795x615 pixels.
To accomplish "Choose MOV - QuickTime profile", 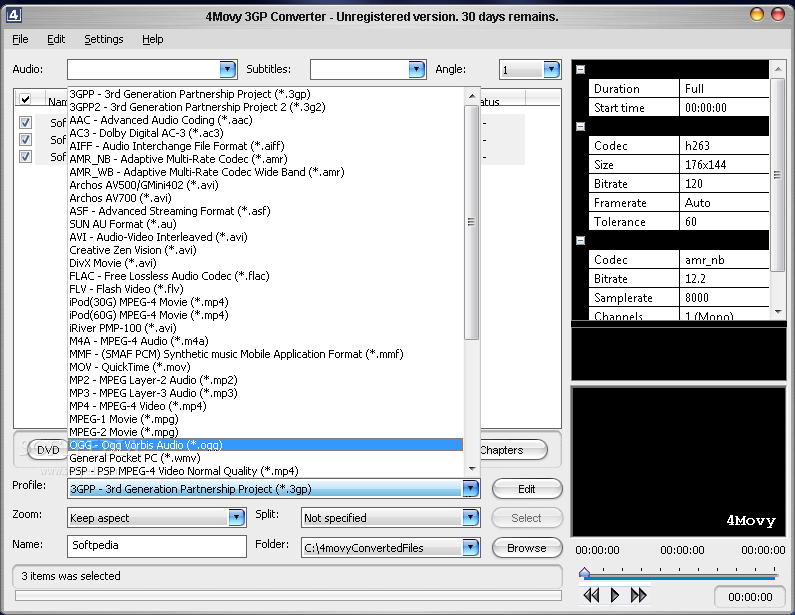I will pyautogui.click(x=265, y=367).
